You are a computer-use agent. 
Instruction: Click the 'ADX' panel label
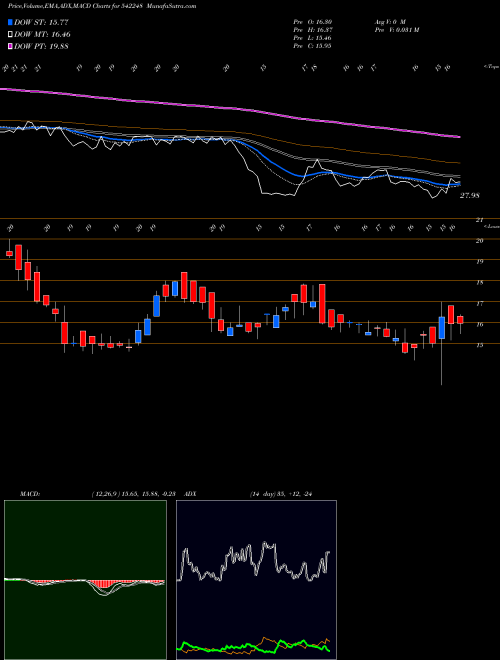coord(191,494)
